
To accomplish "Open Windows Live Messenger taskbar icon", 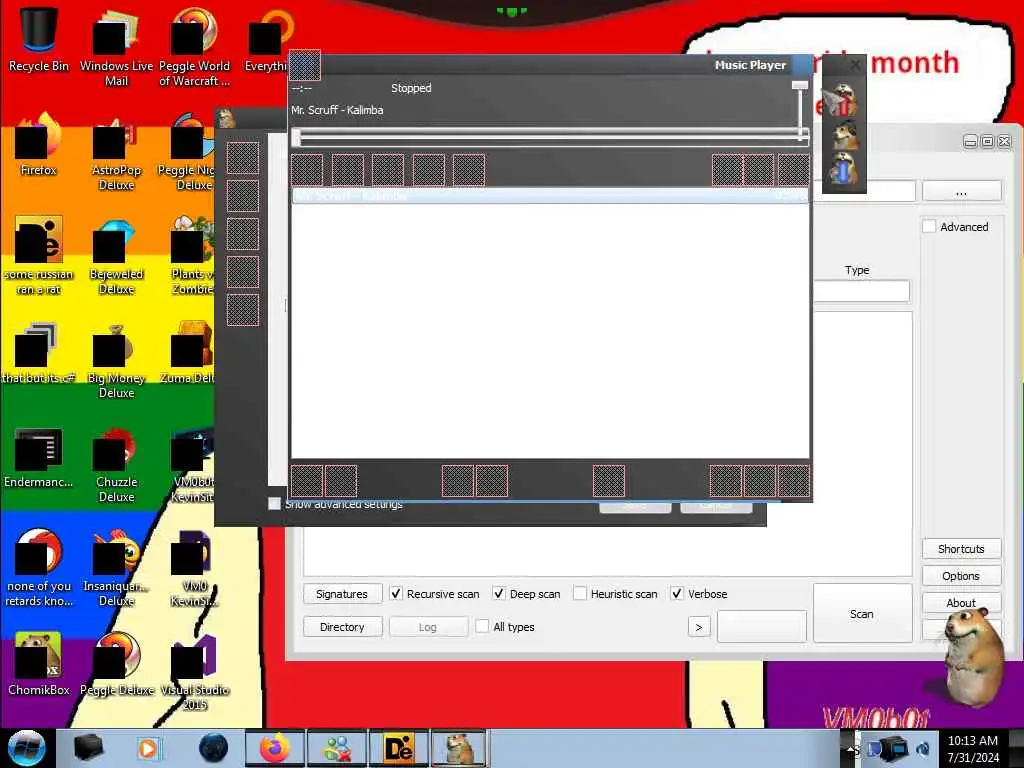I will (x=337, y=748).
